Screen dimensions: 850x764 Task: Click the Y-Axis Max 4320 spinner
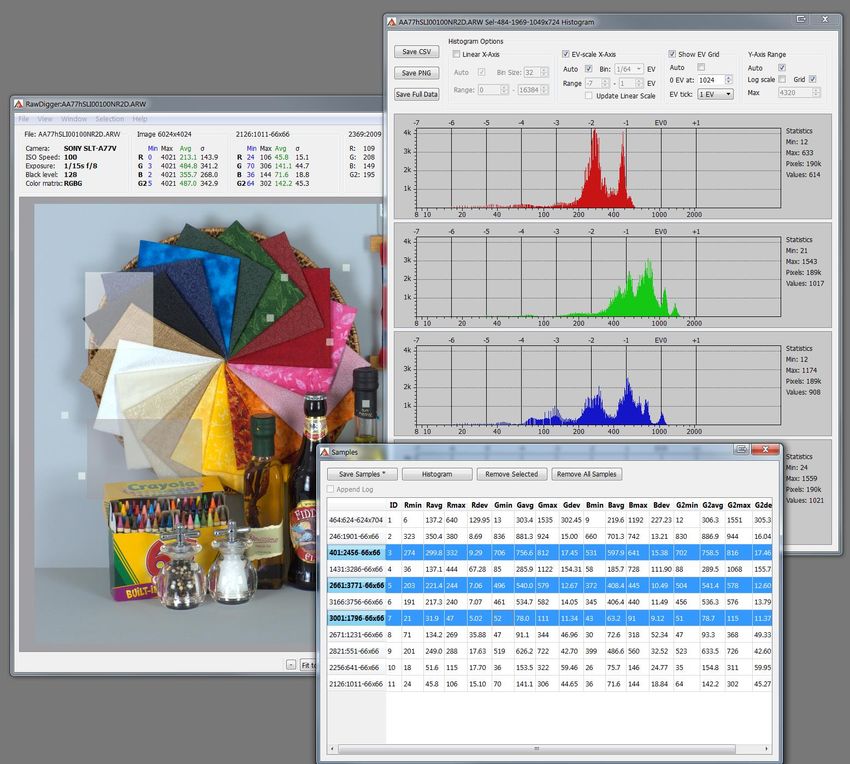[799, 93]
